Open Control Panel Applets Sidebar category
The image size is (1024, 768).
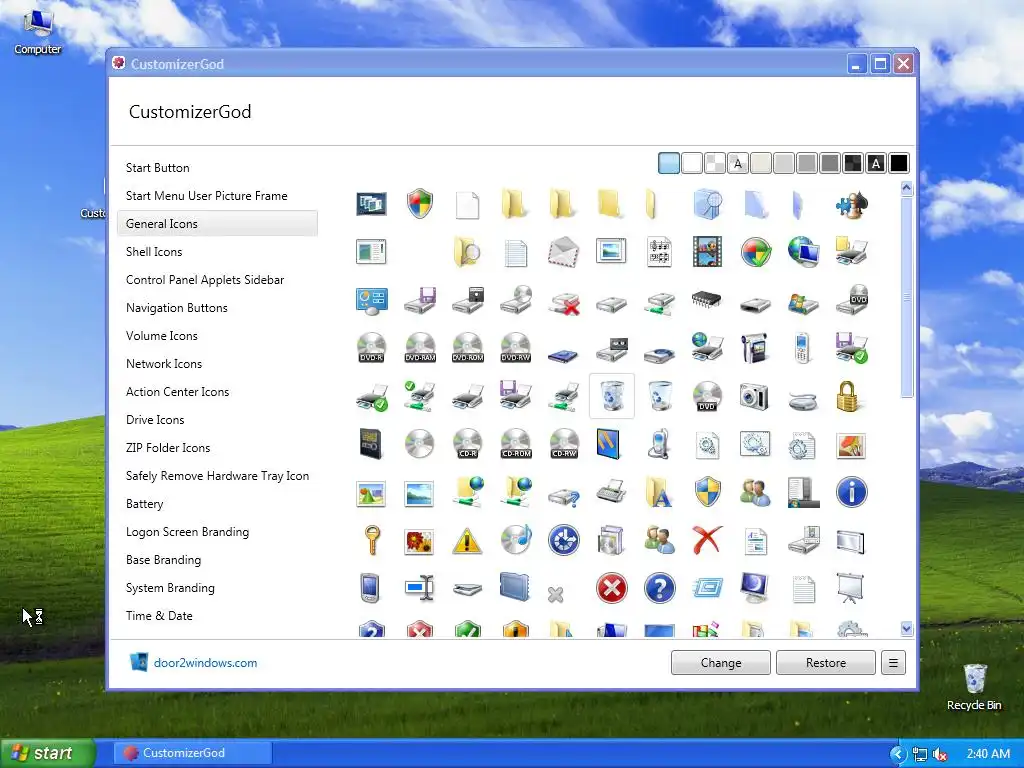tap(217, 280)
